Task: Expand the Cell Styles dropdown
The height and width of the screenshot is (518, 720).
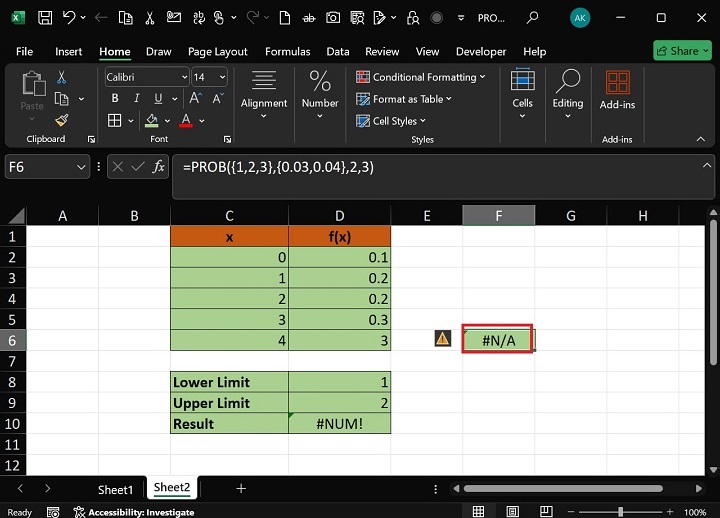Action: point(391,121)
